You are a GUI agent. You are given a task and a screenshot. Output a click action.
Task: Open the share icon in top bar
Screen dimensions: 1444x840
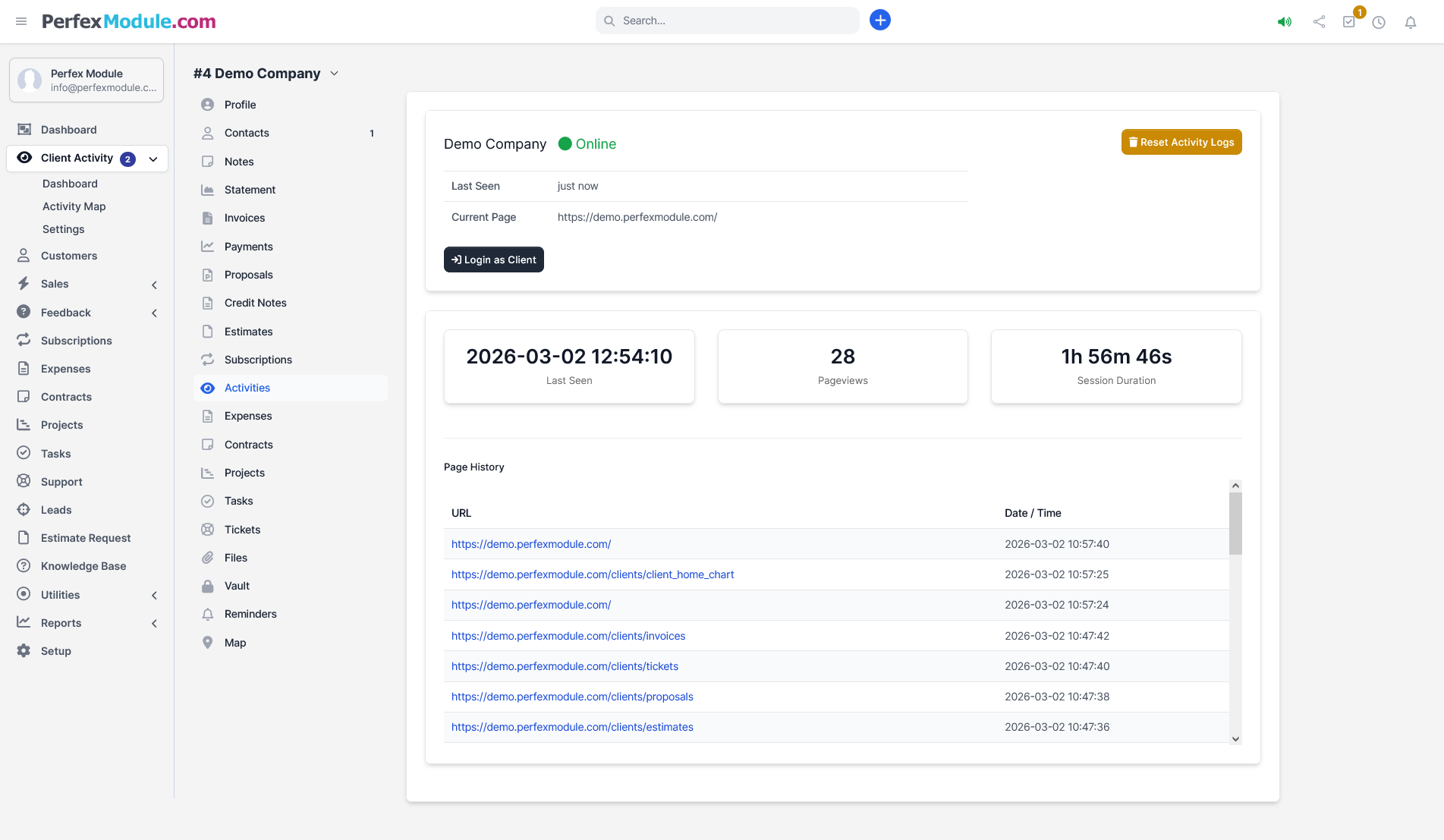tap(1319, 22)
